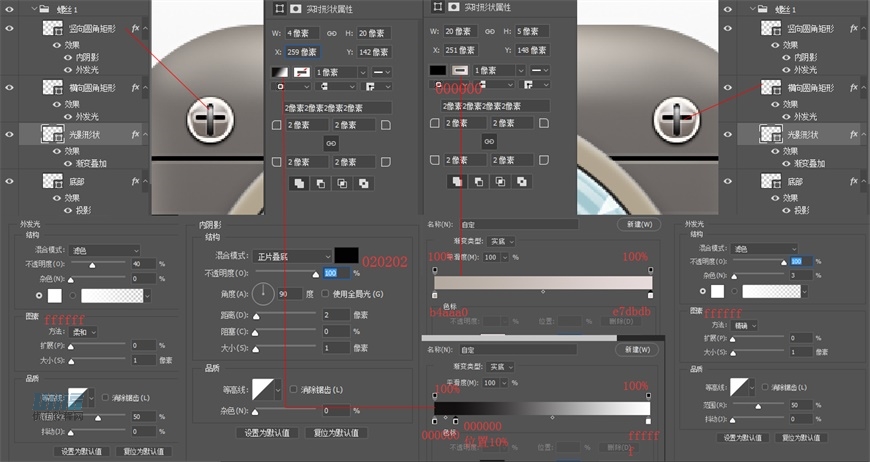Viewport: 870px width, 462px height.
Task: Click the mask icon in the X 259 panel header
Action: tap(296, 8)
